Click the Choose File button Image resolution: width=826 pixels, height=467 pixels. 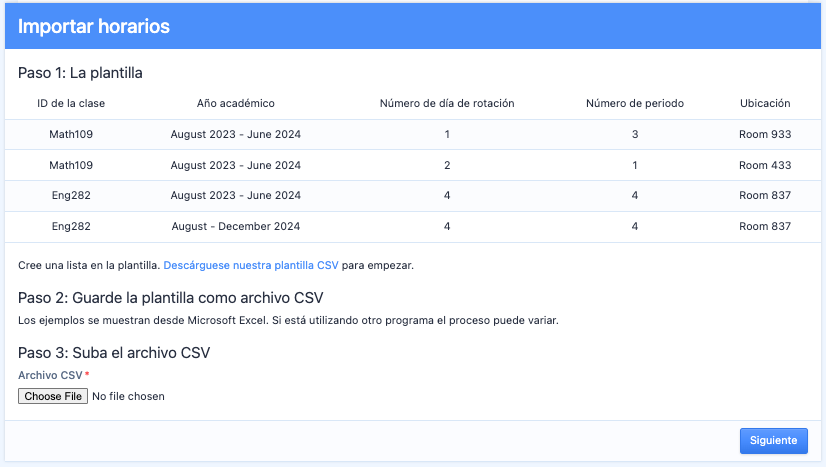pyautogui.click(x=53, y=396)
